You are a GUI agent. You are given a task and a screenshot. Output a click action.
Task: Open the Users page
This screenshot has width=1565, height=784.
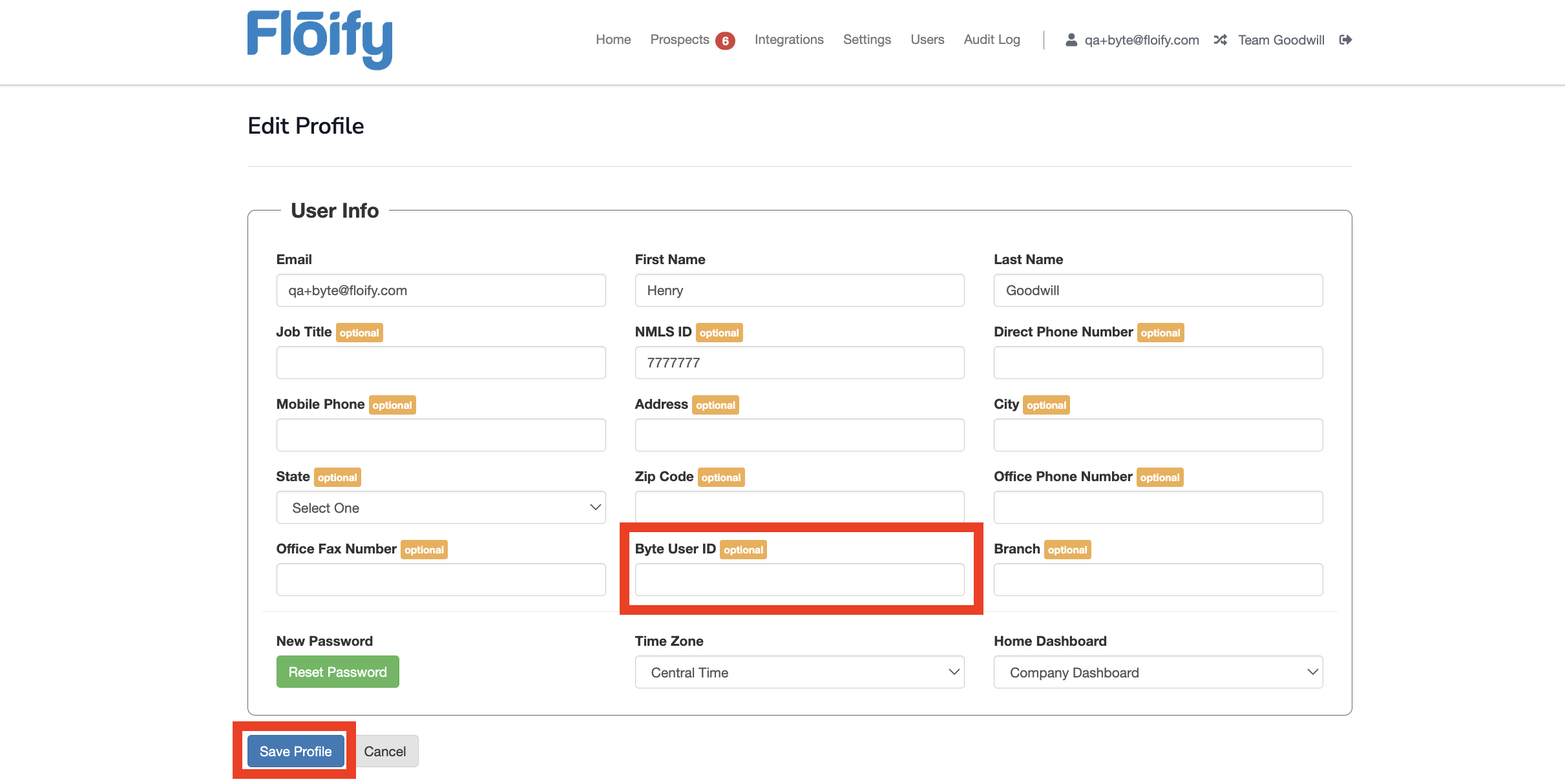[x=927, y=39]
